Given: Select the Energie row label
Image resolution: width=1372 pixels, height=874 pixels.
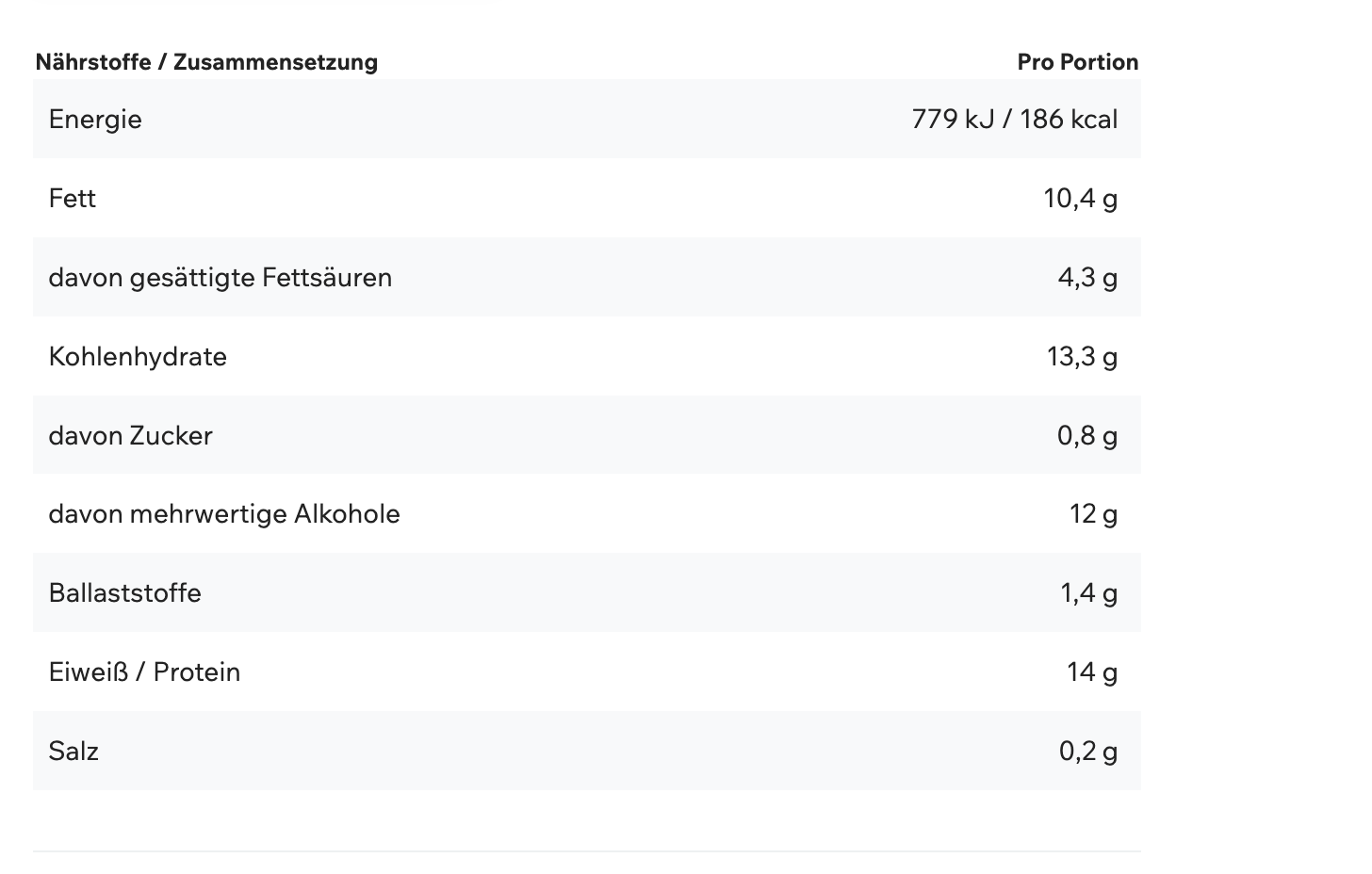Looking at the screenshot, I should point(95,120).
